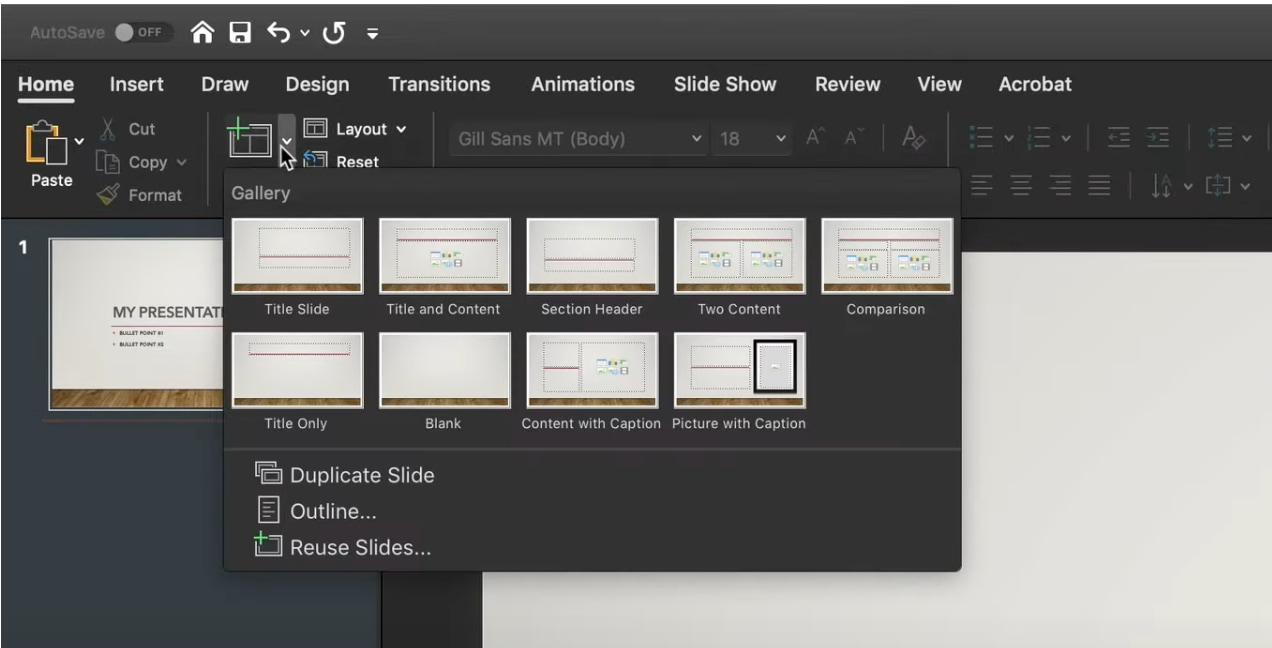Click the Reset button
Image resolution: width=1272 pixels, height=648 pixels.
point(356,161)
